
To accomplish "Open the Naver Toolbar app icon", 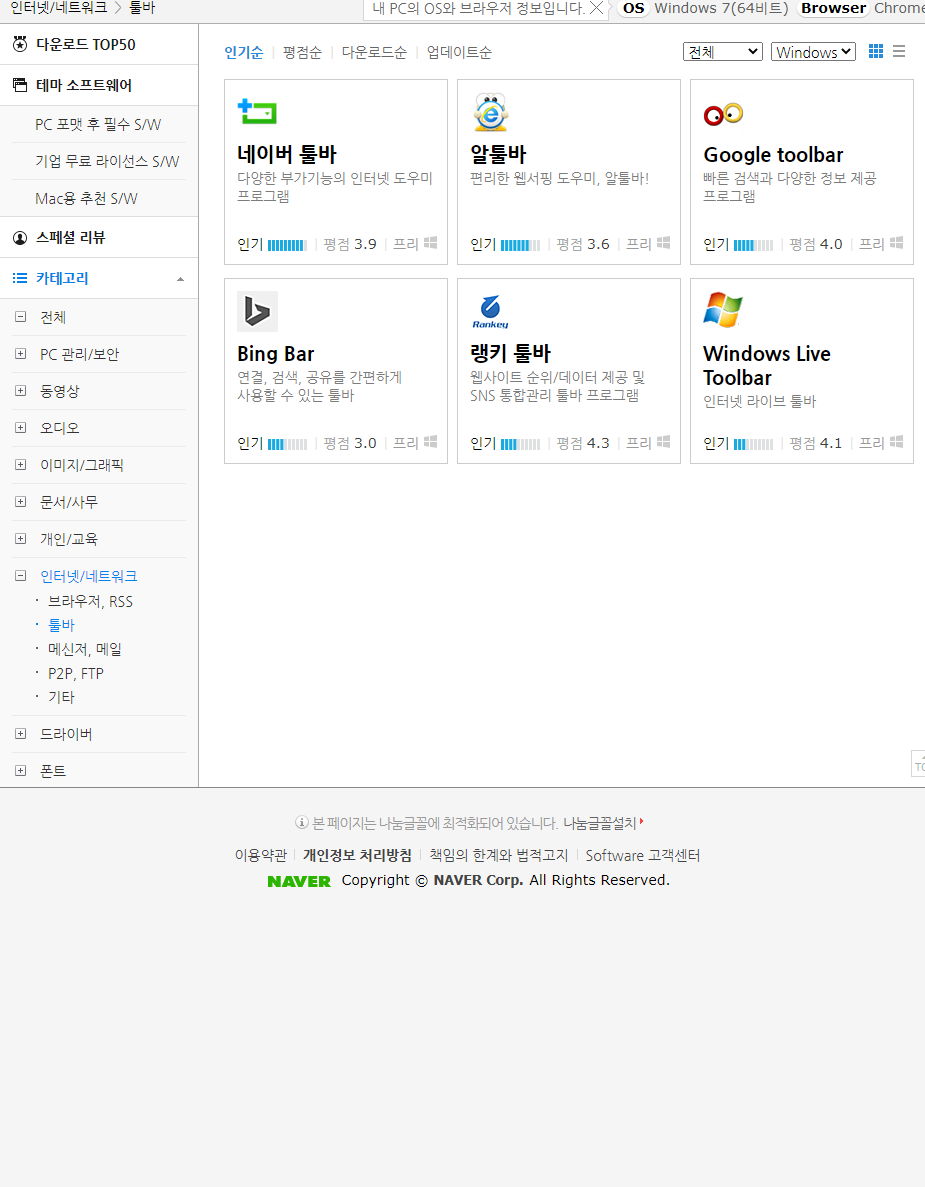I will tap(257, 111).
